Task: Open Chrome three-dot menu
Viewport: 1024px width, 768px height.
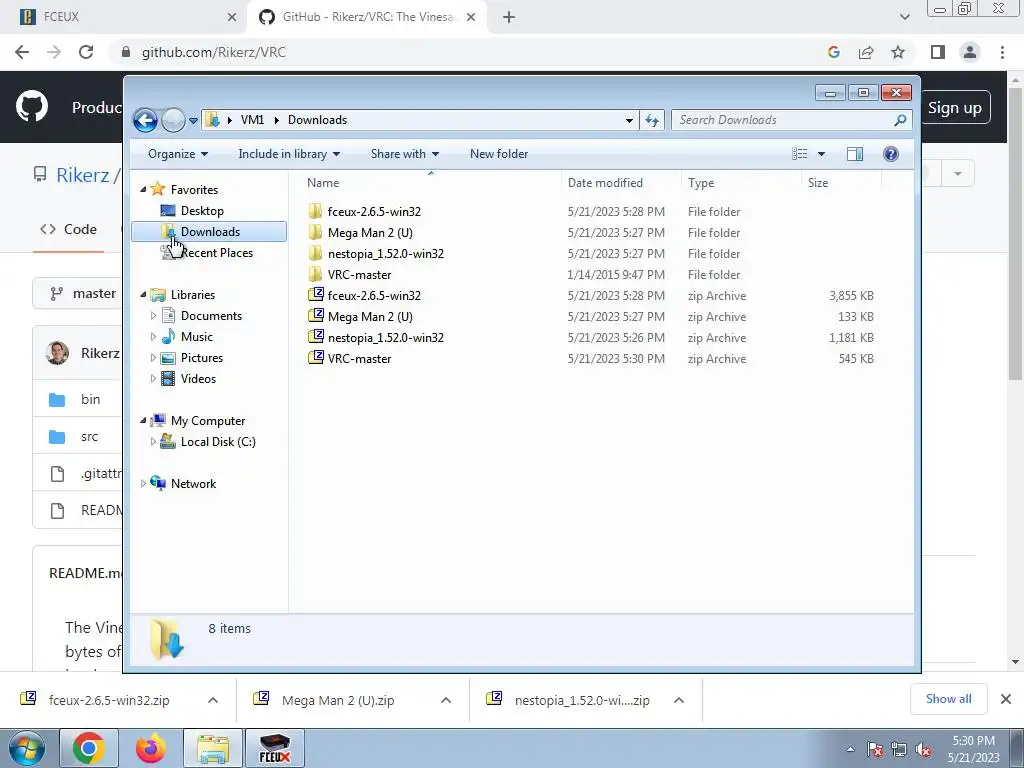Action: click(x=1002, y=52)
